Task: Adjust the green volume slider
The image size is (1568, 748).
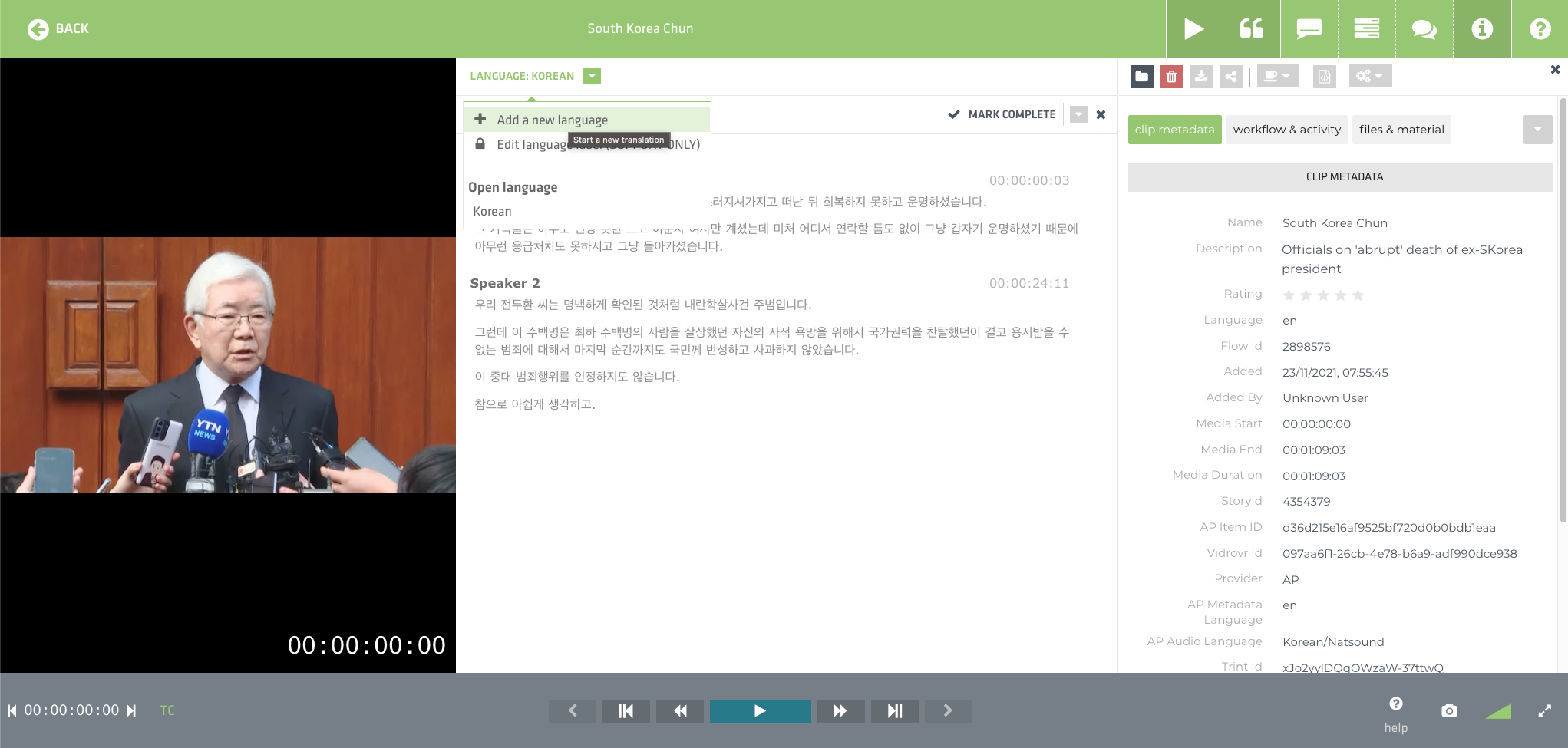Action: tap(1498, 711)
